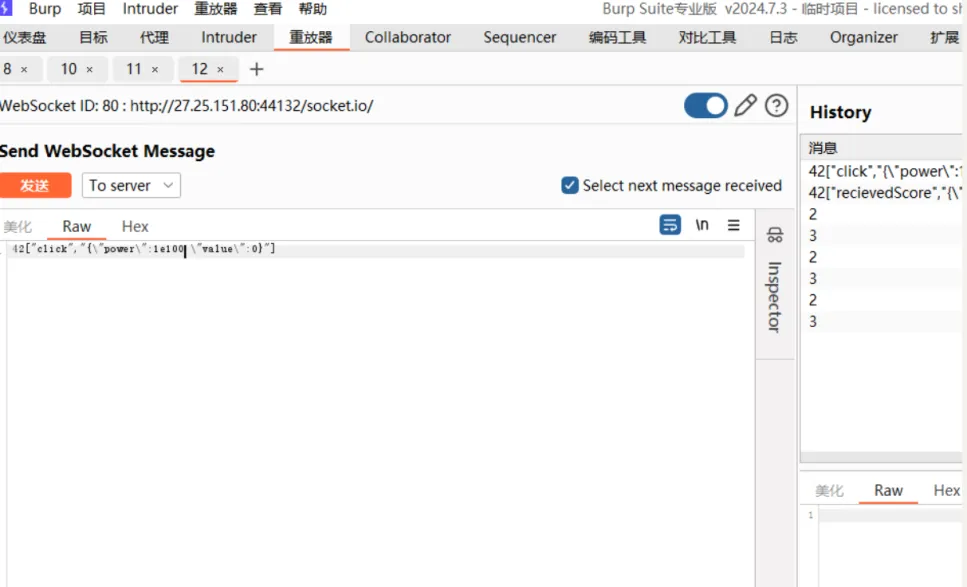Click the 发送 send button

click(35, 186)
